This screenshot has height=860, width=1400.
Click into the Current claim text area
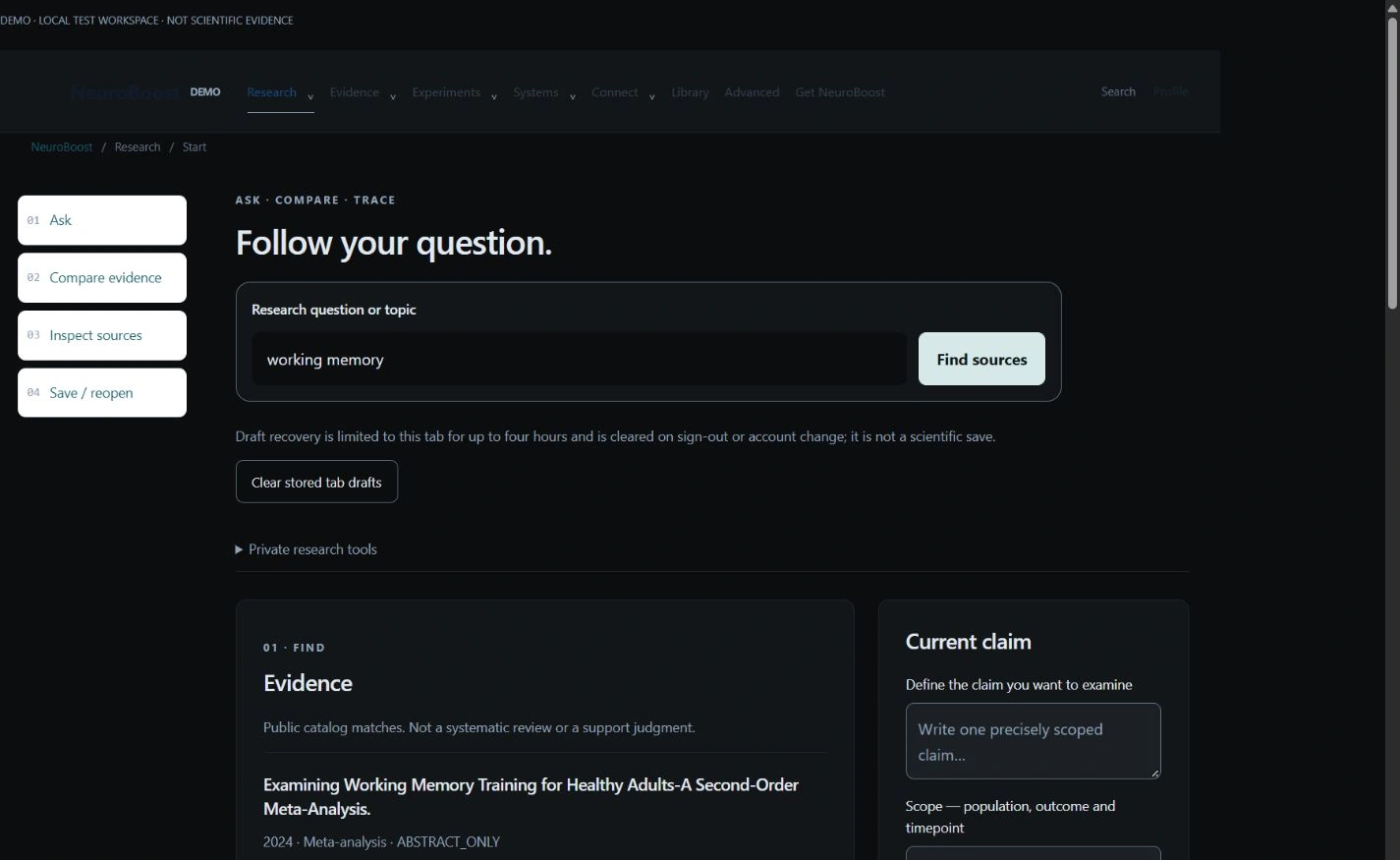click(1033, 741)
